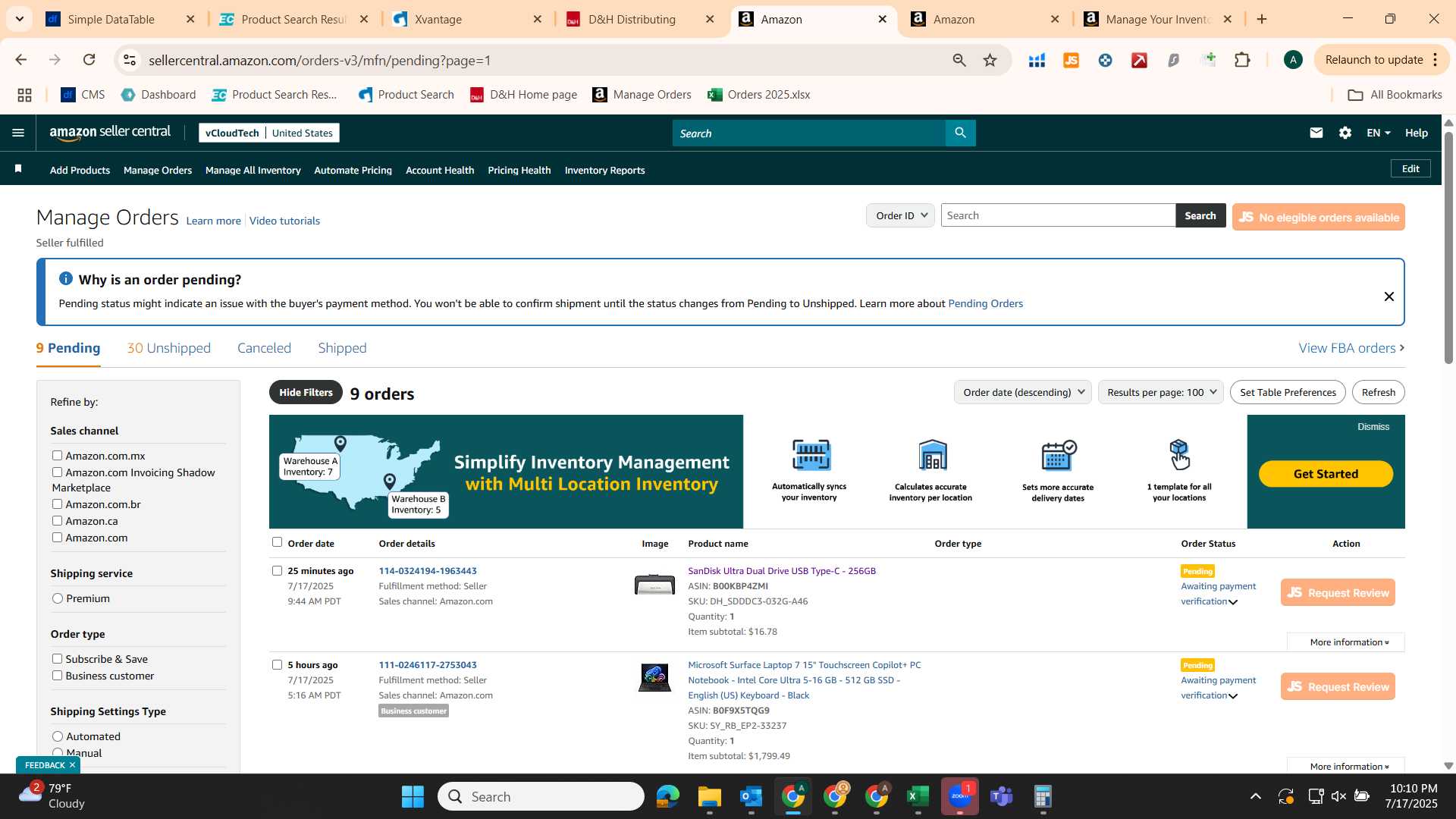1456x819 pixels.
Task: Open new browser tab with plus icon
Action: tap(1262, 19)
